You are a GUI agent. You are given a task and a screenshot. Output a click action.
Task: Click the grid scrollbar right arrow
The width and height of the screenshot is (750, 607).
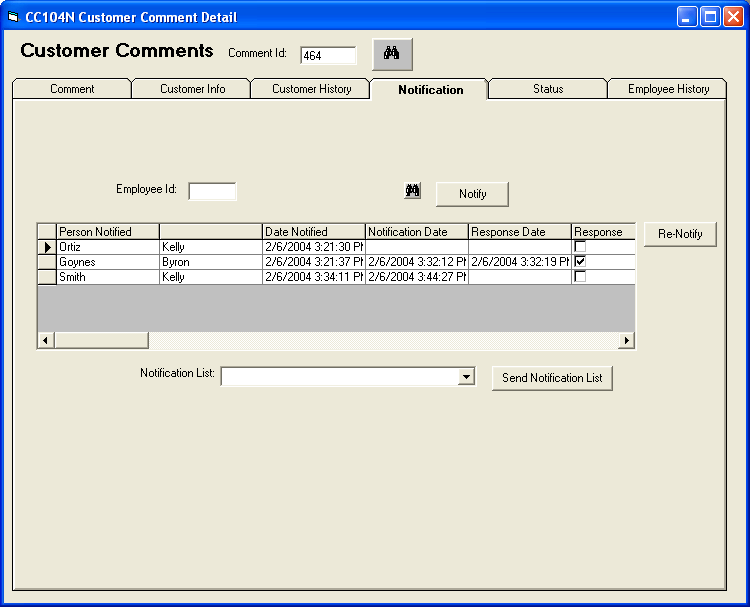tap(627, 341)
